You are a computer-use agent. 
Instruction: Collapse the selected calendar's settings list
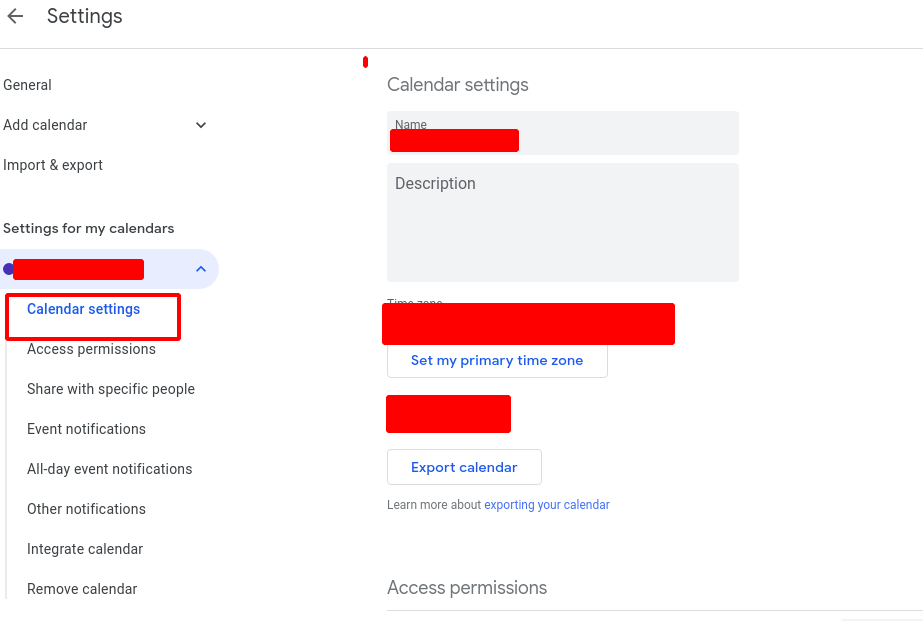[201, 269]
